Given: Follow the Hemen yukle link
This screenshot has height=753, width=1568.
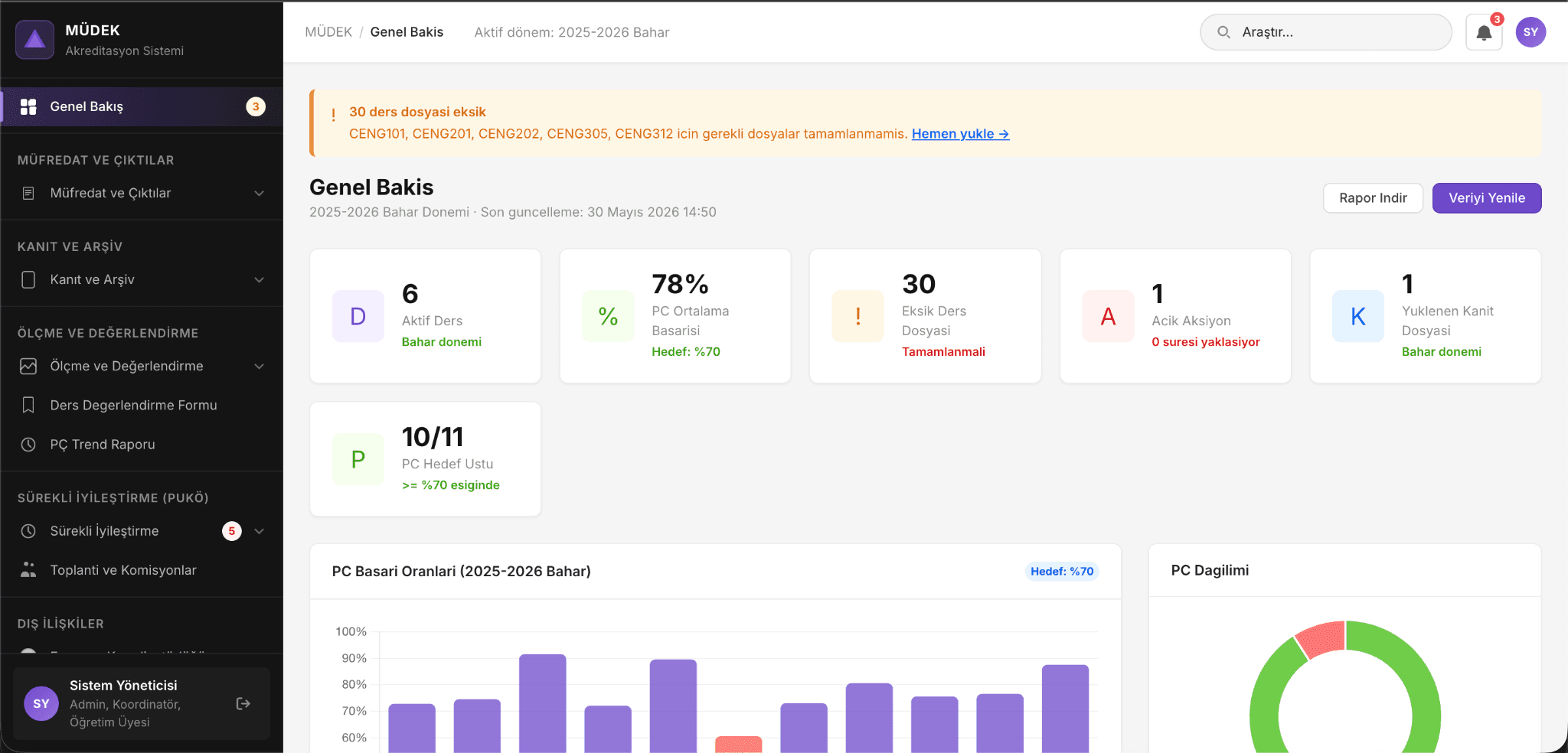Looking at the screenshot, I should [960, 134].
